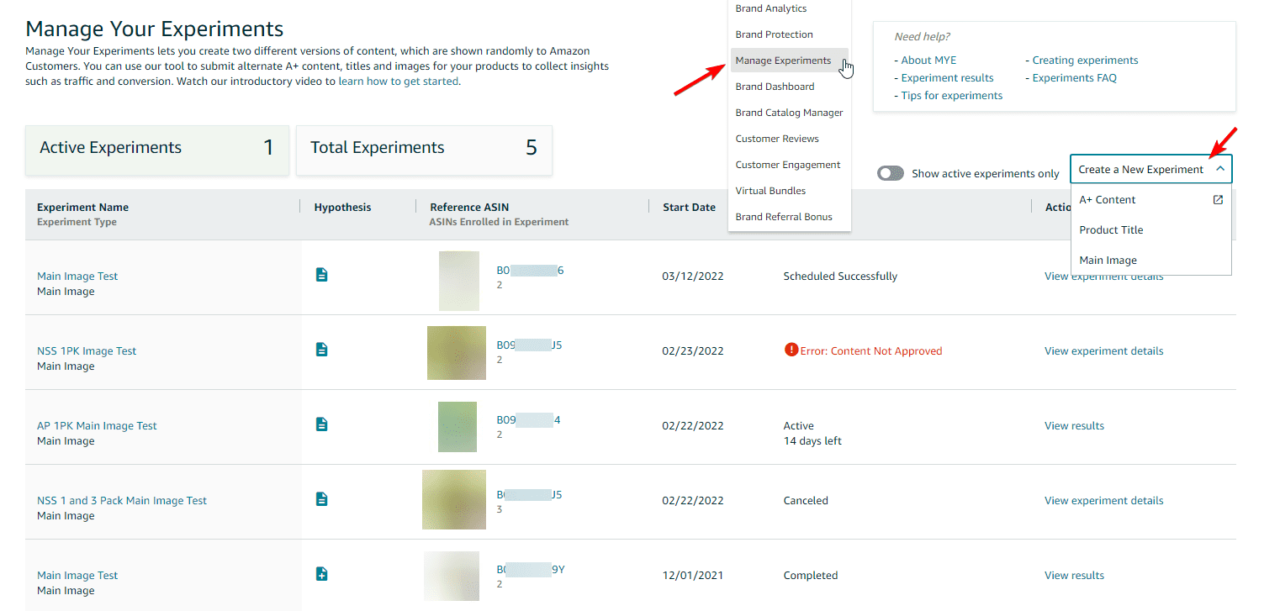Click add-hypothesis icon for the completed experiment
The height and width of the screenshot is (611, 1280).
coord(321,574)
